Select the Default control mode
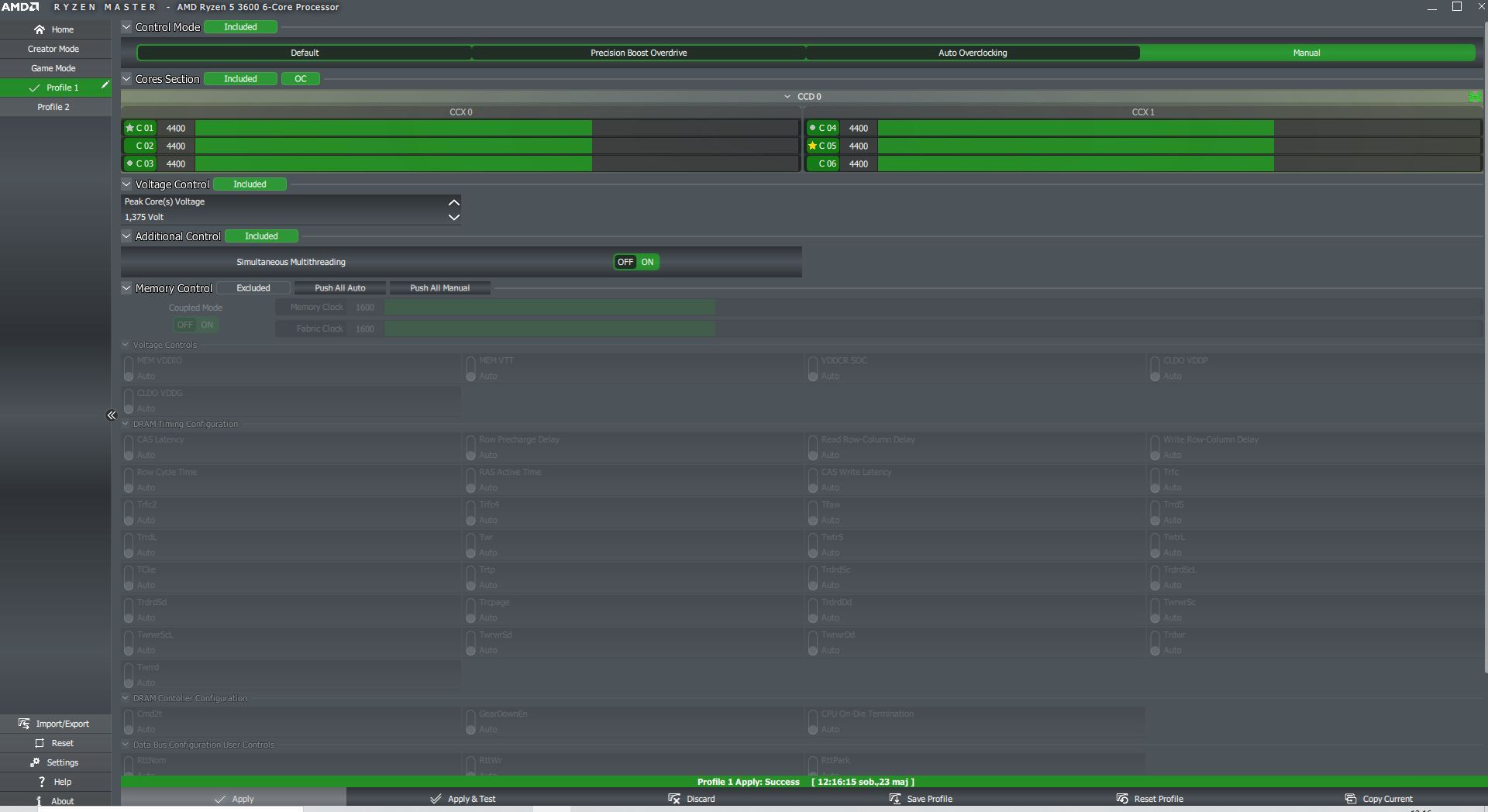The image size is (1488, 812). pyautogui.click(x=305, y=53)
